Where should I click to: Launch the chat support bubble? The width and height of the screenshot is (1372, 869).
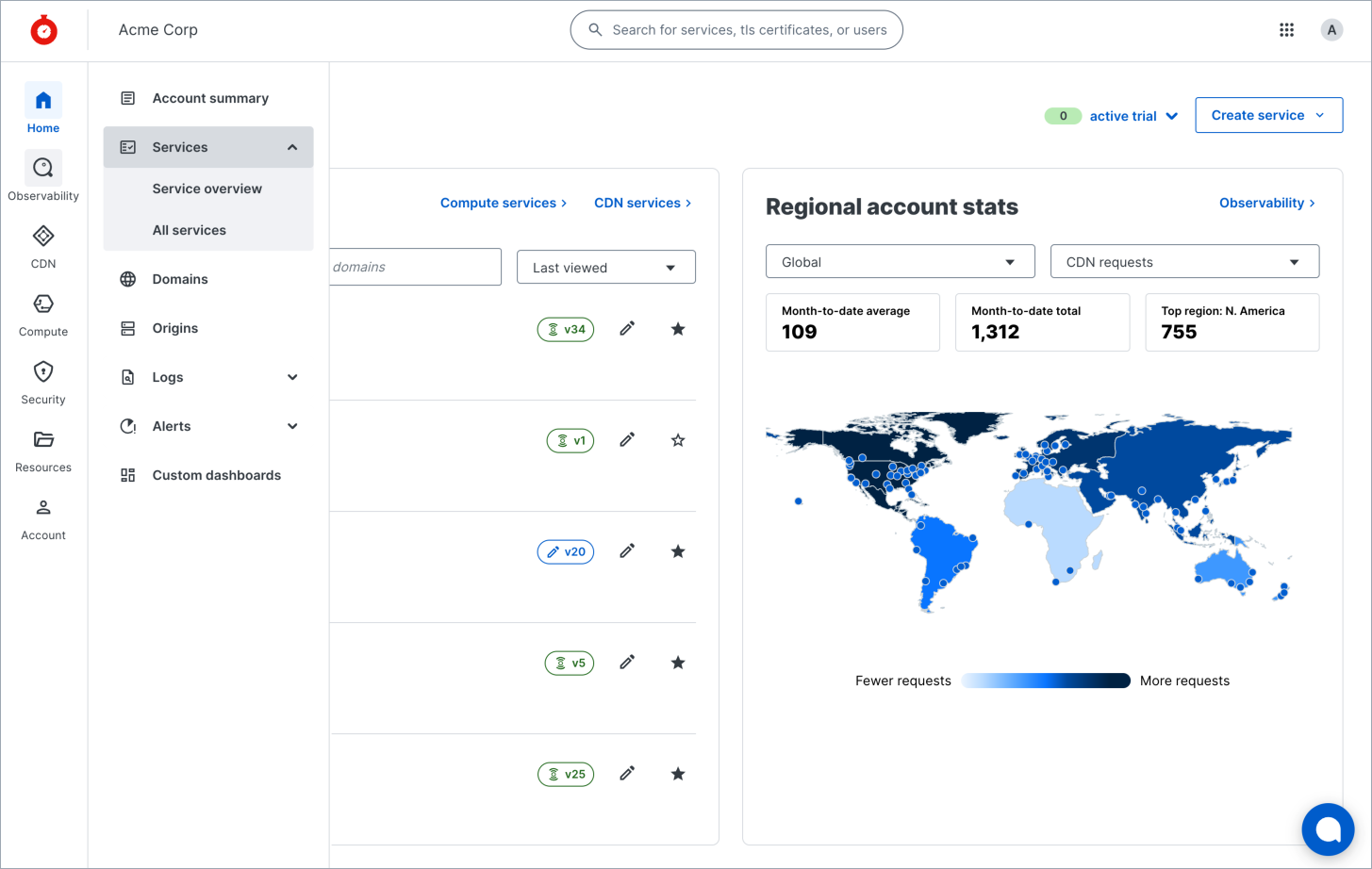coord(1328,828)
